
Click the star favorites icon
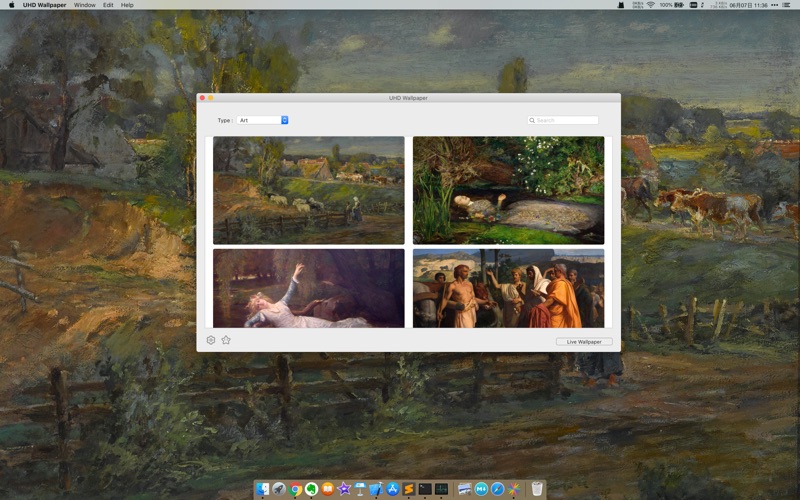click(226, 340)
